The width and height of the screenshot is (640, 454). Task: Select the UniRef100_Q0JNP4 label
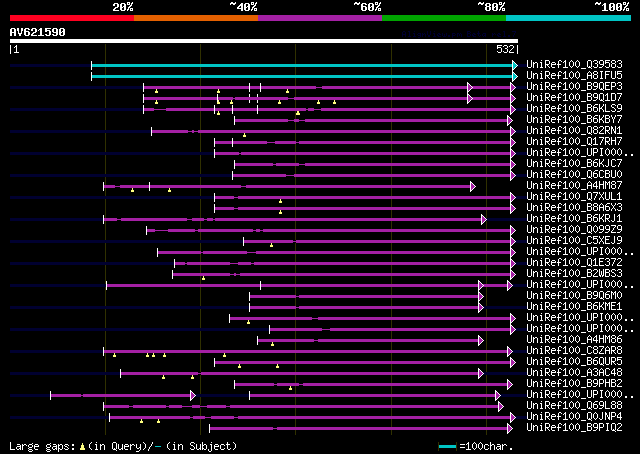tap(574, 417)
